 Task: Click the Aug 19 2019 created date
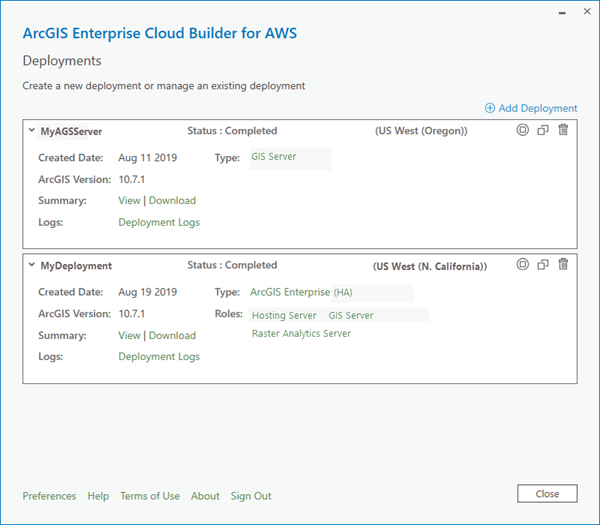tap(148, 292)
